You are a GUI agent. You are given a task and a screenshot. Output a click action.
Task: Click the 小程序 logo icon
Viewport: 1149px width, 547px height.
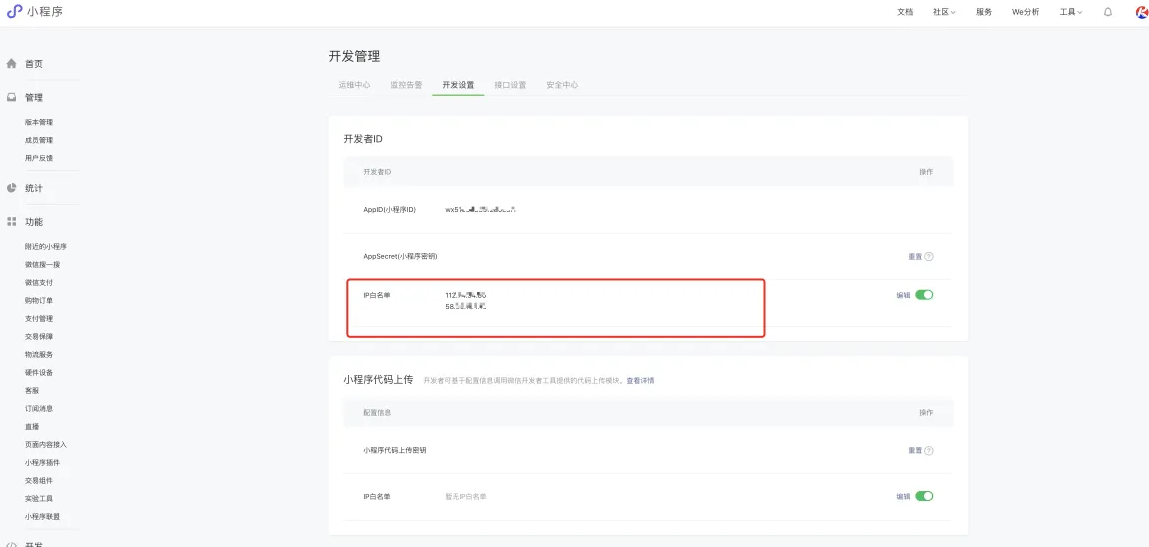14,12
